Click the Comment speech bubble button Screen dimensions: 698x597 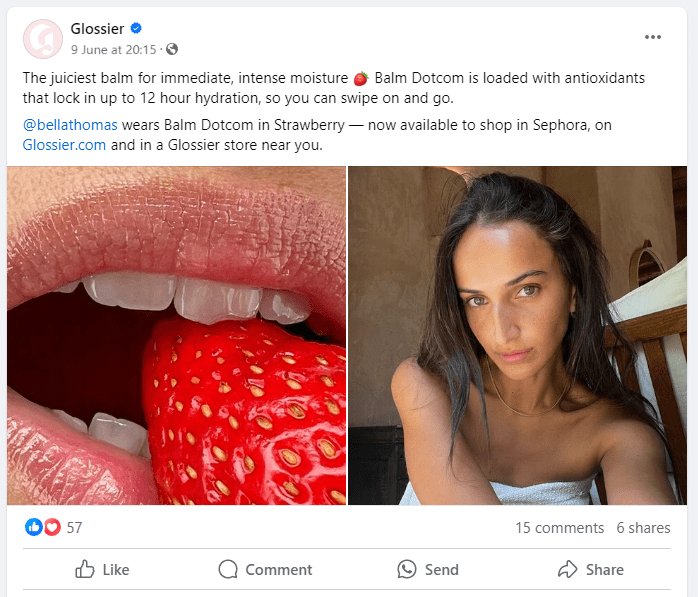click(x=265, y=569)
